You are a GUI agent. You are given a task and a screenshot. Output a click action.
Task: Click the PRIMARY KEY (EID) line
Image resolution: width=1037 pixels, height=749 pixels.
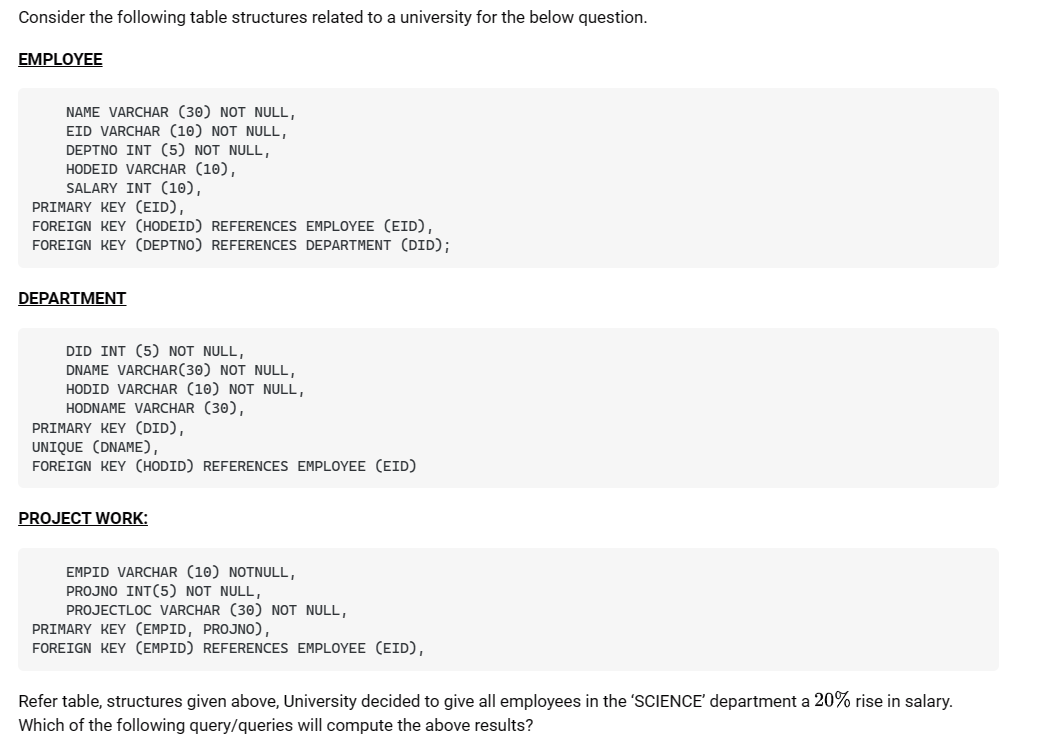point(108,207)
